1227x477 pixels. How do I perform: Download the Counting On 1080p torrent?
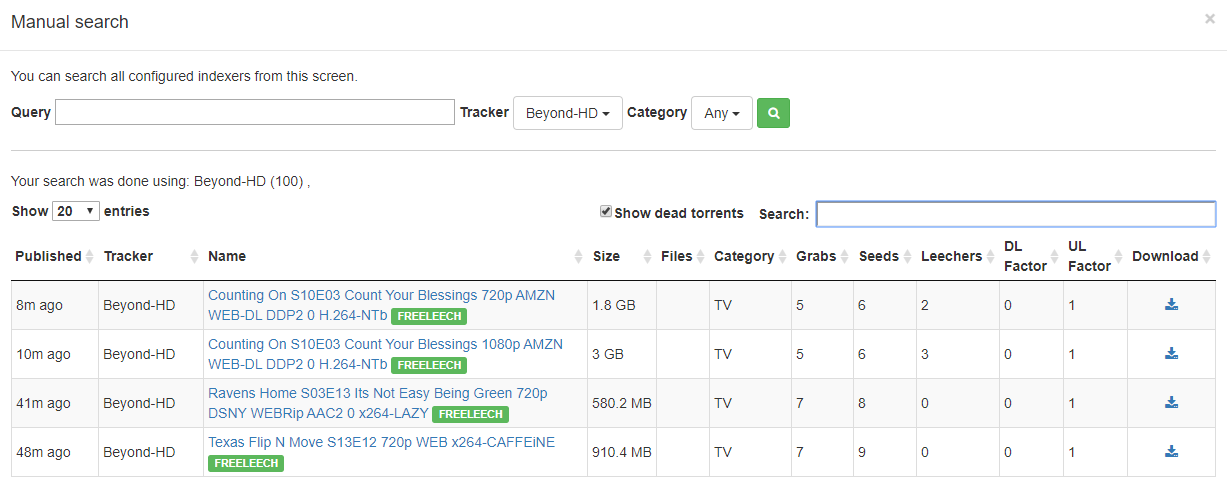click(1171, 354)
